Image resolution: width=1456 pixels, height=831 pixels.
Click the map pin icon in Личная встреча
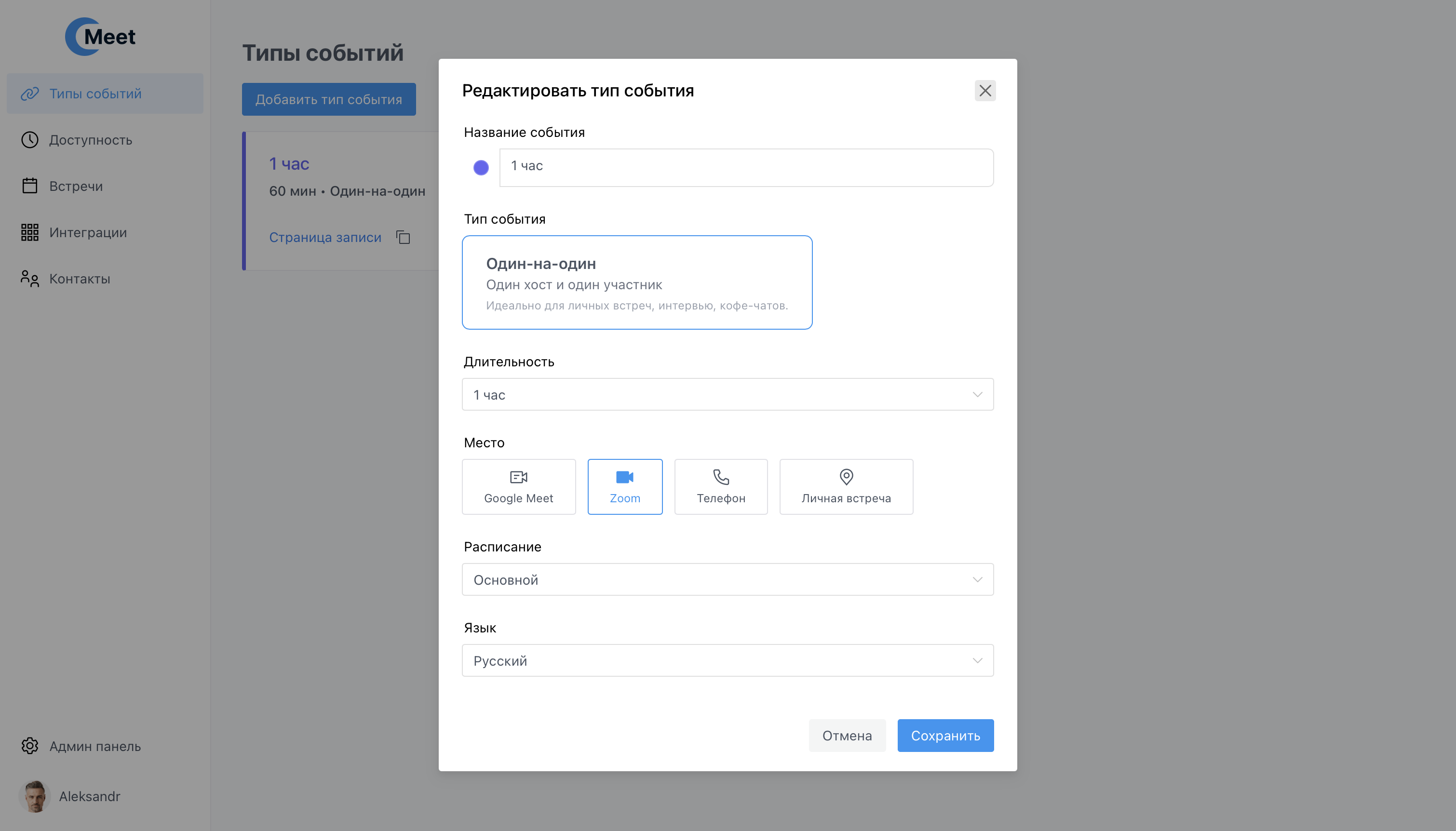click(847, 477)
